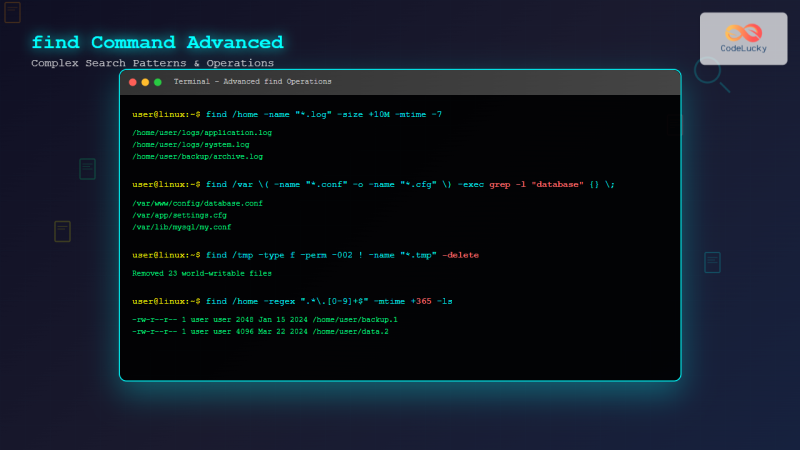Click the "find Command Advanced" heading
800x450 pixels.
point(157,42)
